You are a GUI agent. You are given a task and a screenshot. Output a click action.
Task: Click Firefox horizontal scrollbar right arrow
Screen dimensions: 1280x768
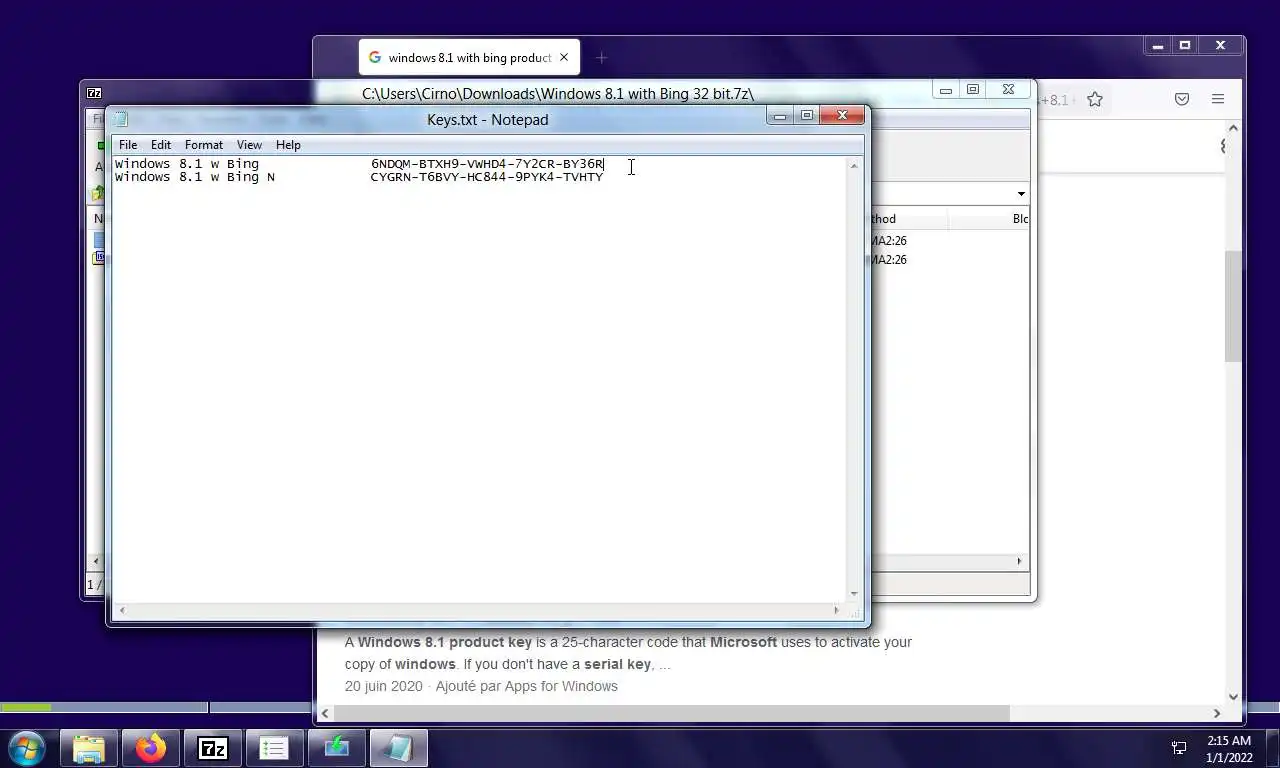point(1217,713)
